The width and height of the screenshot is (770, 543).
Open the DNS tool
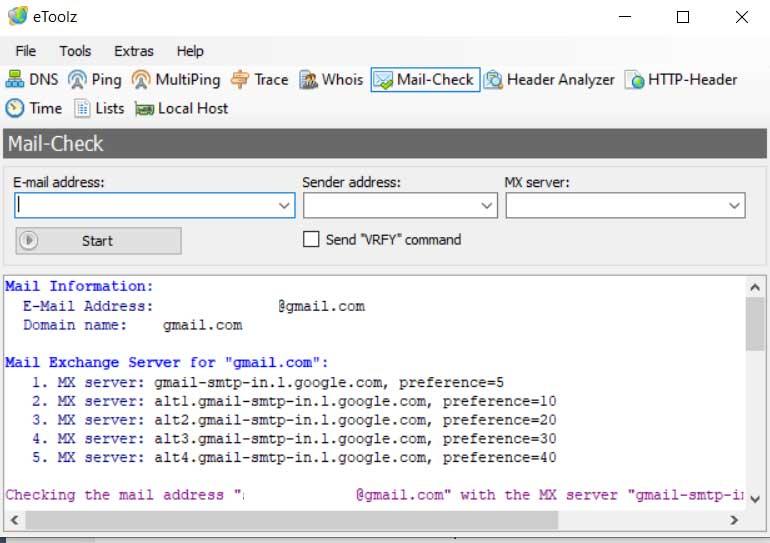(32, 80)
